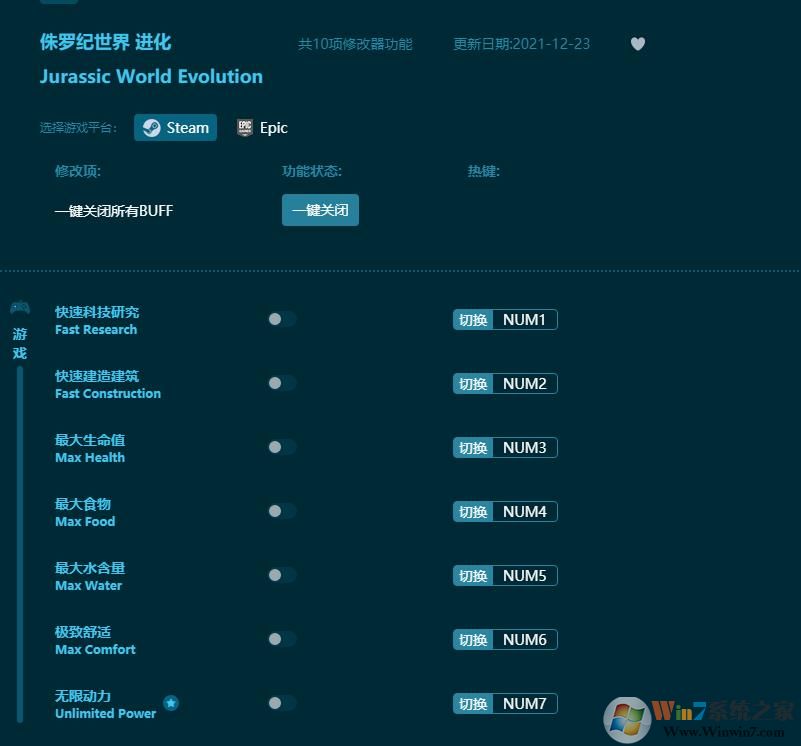Enable the Fast Construction toggle
Viewport: 801px width, 746px height.
point(282,383)
